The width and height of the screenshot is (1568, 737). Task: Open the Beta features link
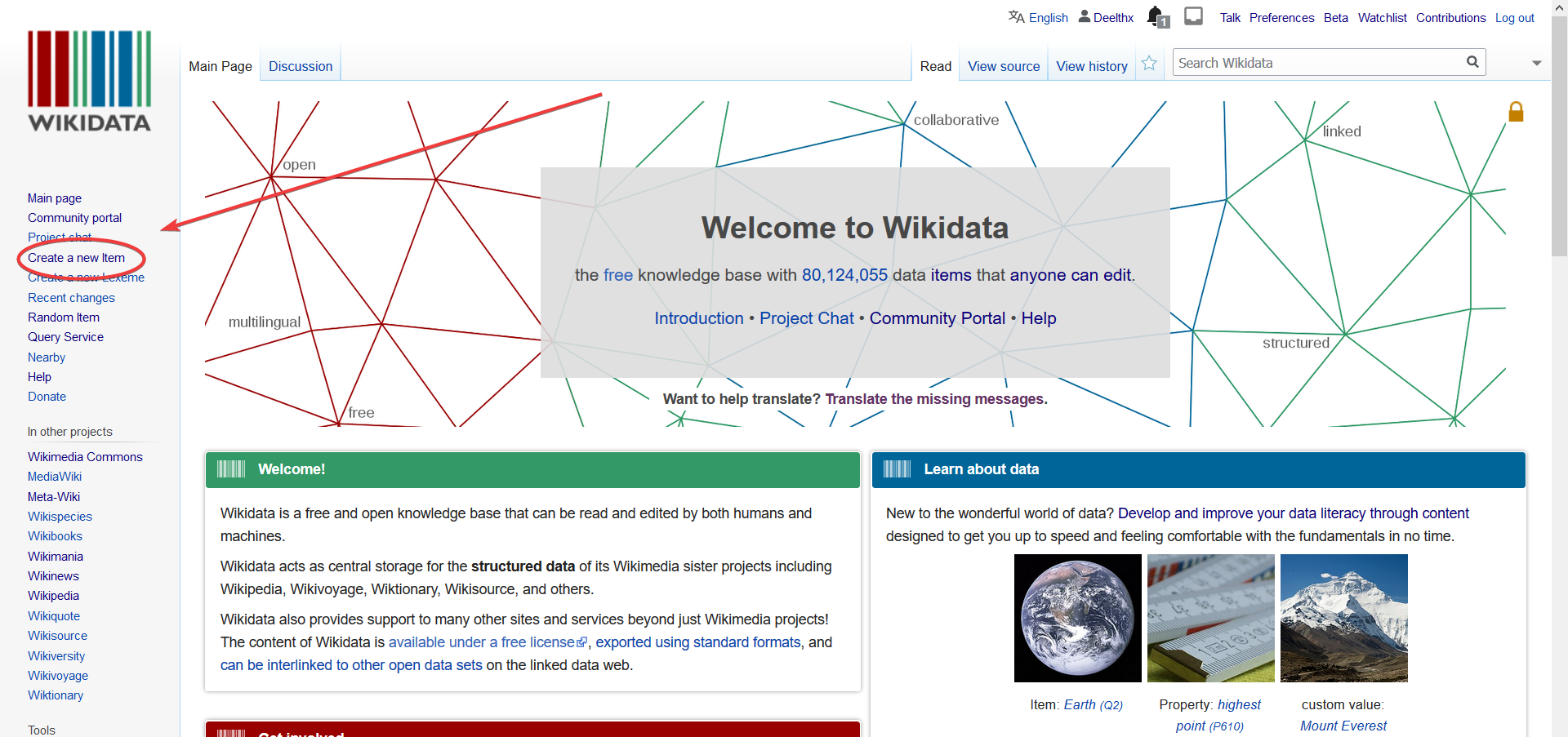click(x=1335, y=18)
